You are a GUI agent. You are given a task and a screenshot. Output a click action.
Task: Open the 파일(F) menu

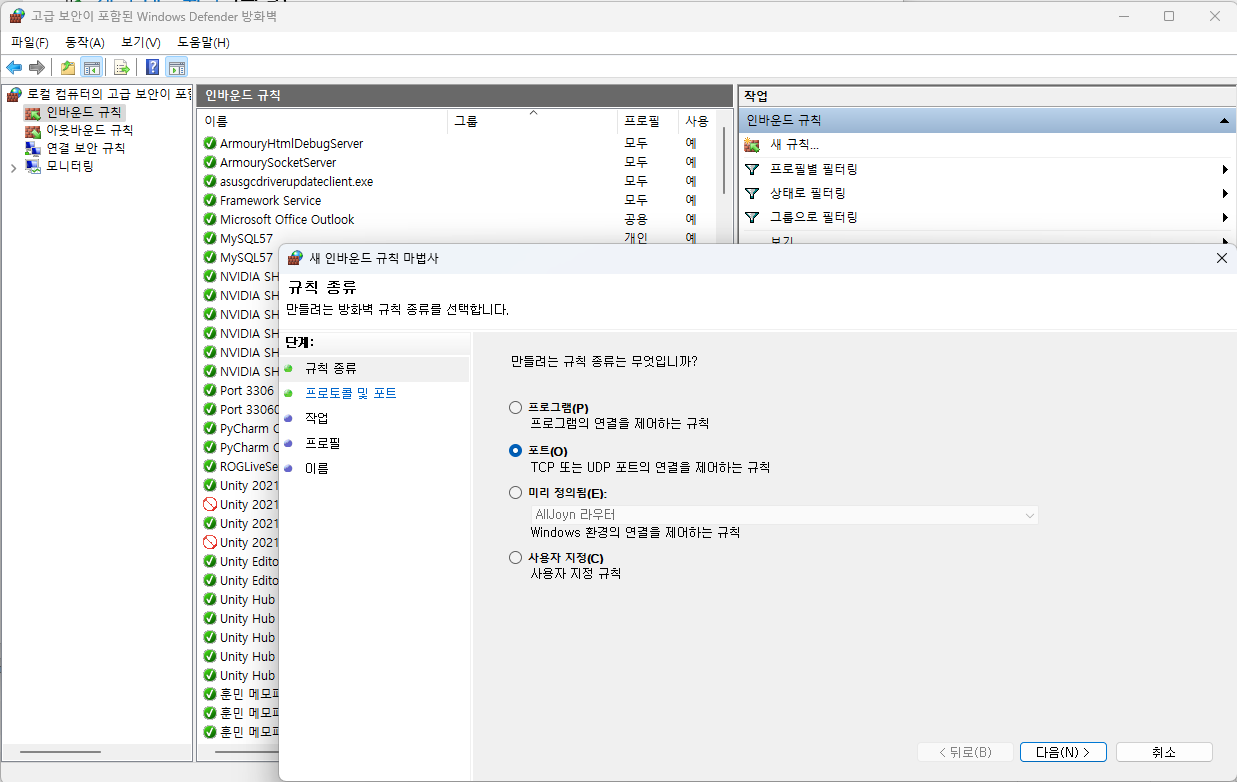pyautogui.click(x=30, y=42)
